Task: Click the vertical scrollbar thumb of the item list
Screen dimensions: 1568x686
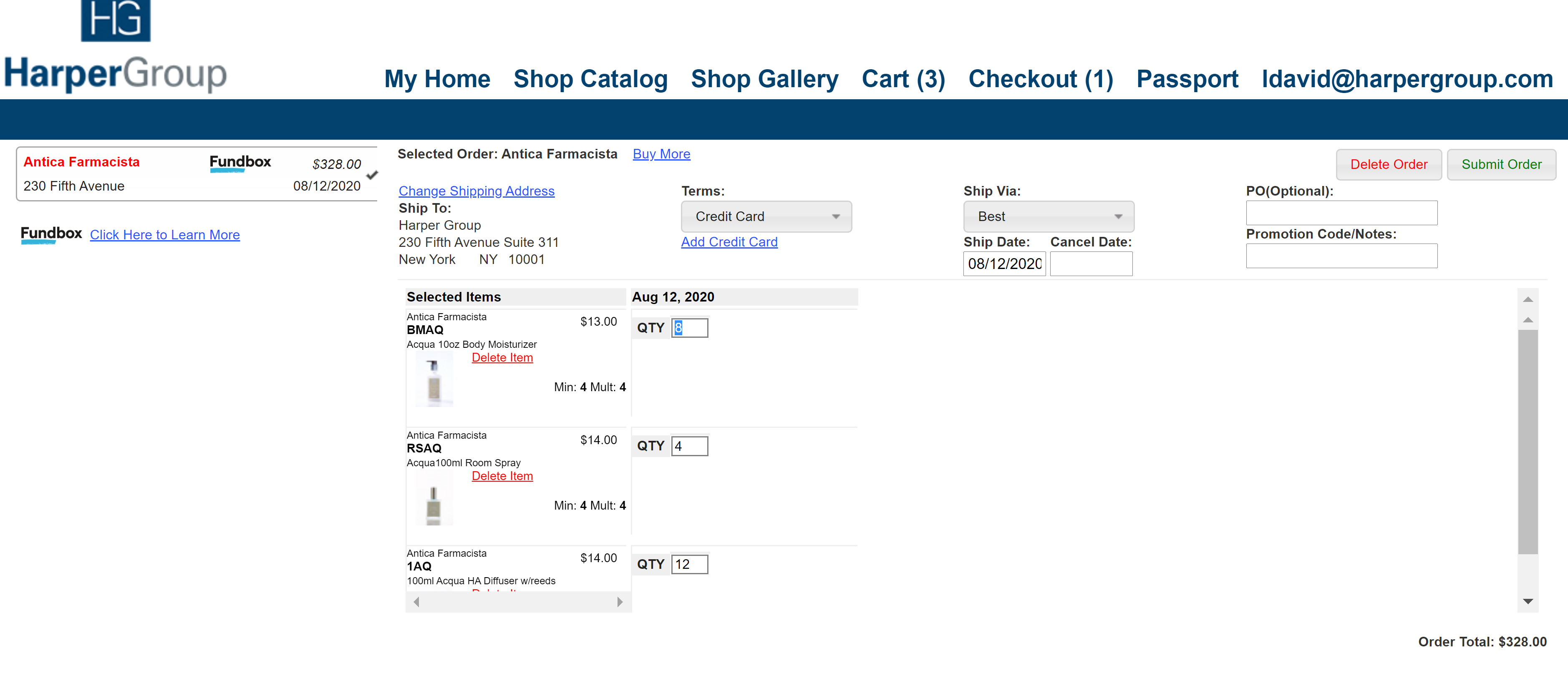Action: [x=1528, y=442]
